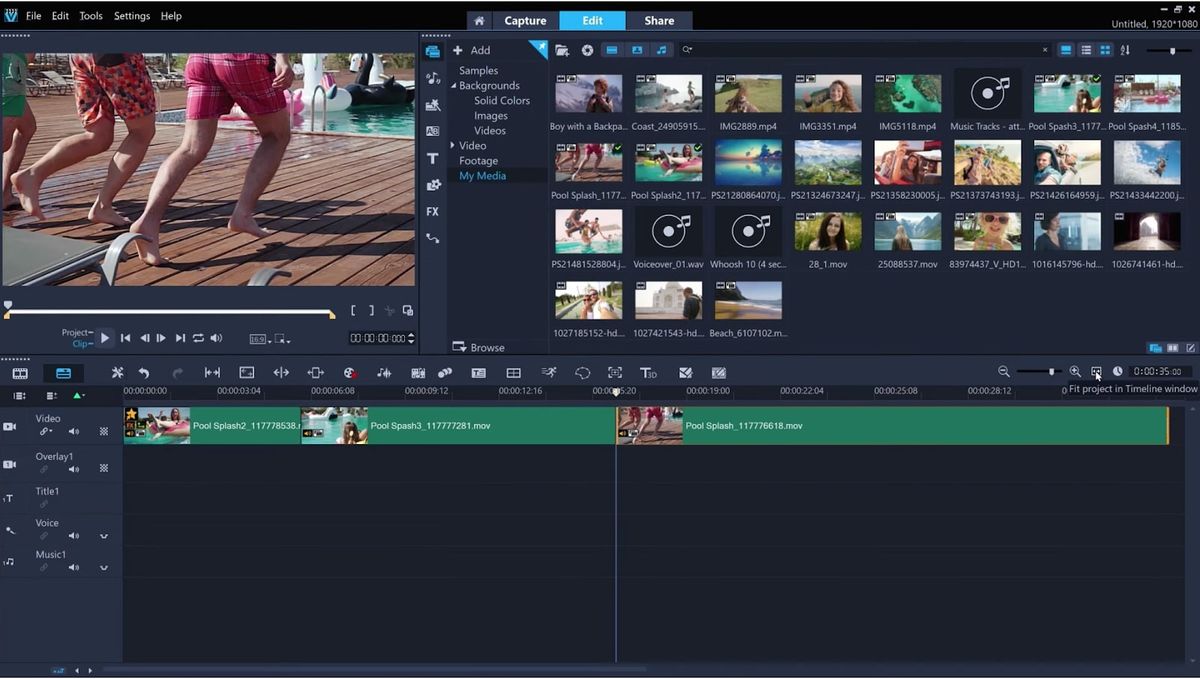Switch to Storyboard View
Viewport: 1200px width, 679px height.
point(19,372)
